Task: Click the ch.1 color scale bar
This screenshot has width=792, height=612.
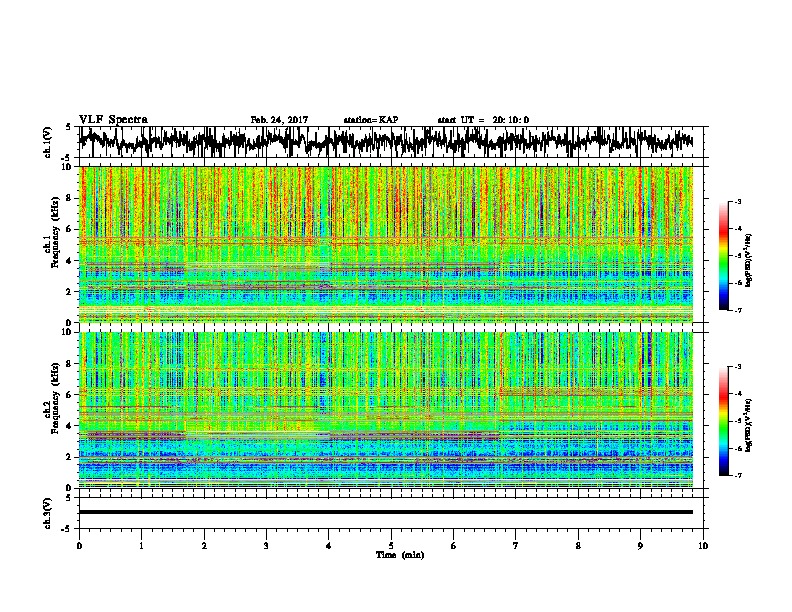Action: coord(723,256)
